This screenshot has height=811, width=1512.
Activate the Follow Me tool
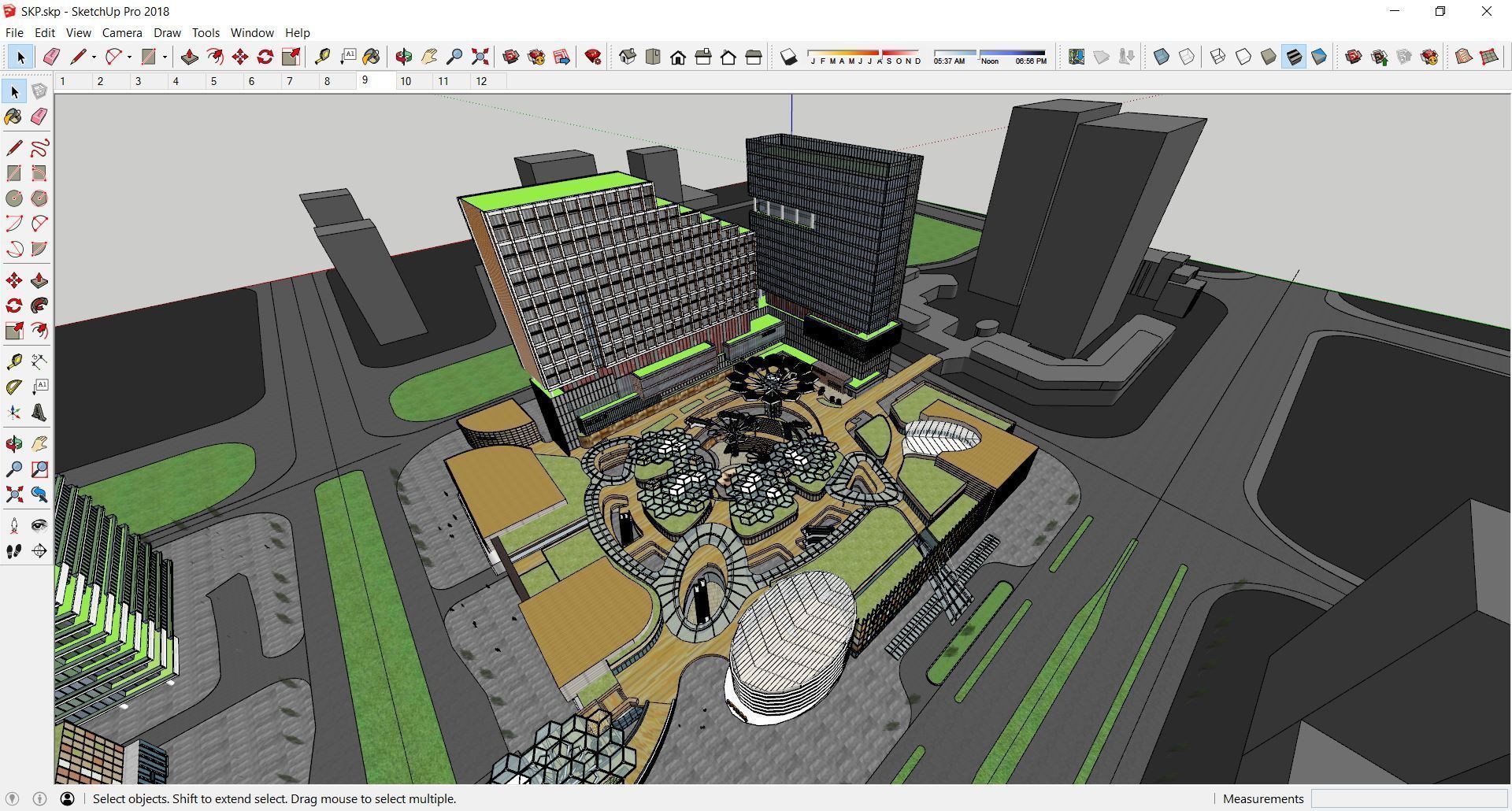pos(39,306)
